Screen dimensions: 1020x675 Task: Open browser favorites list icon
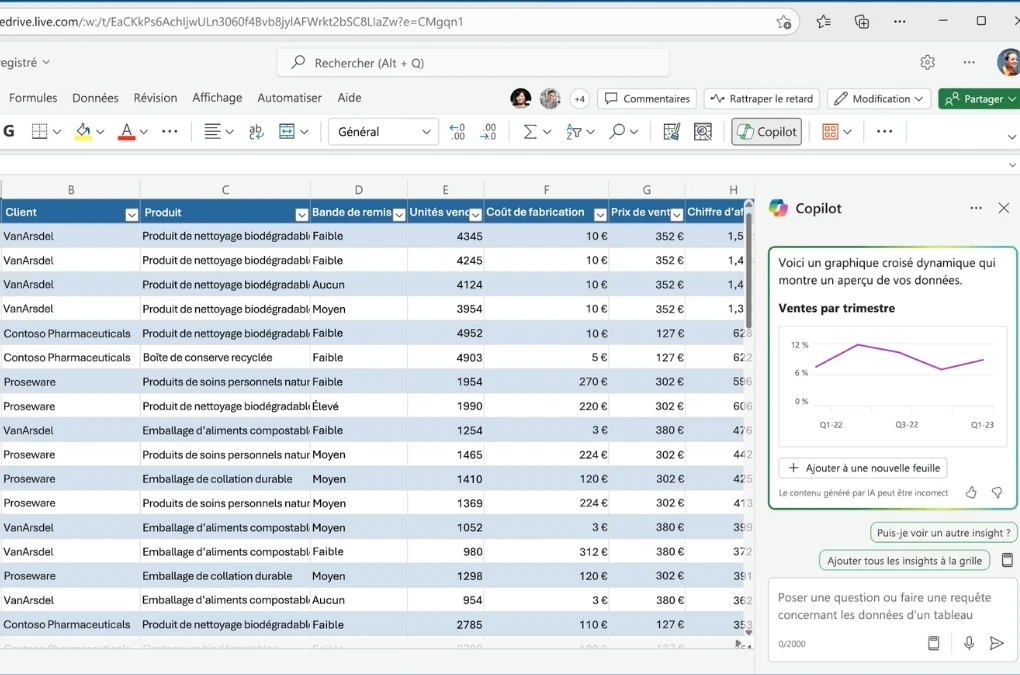tap(824, 21)
